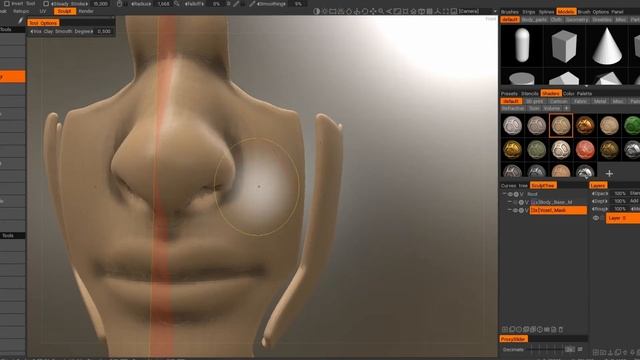Collapse the Root tree node
Screen dimensions: 640x360
click(x=504, y=194)
